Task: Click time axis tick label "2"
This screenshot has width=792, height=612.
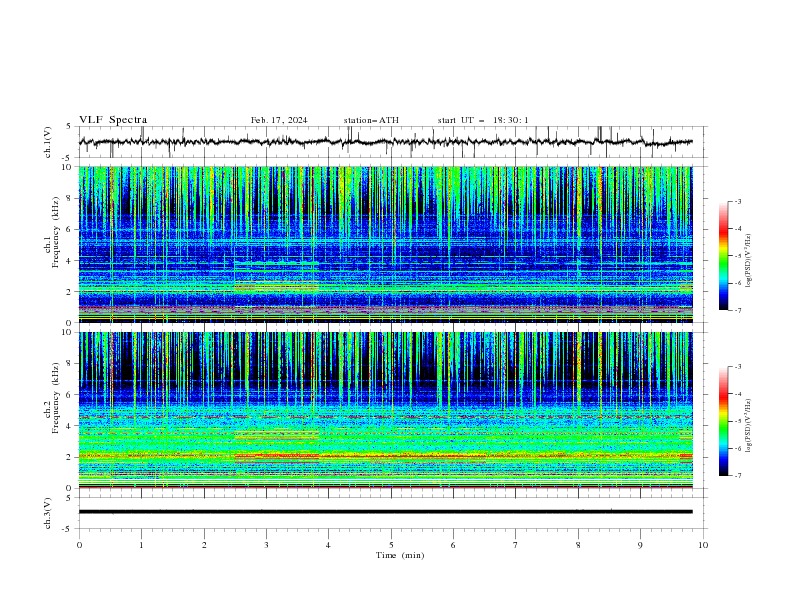Action: coord(204,545)
